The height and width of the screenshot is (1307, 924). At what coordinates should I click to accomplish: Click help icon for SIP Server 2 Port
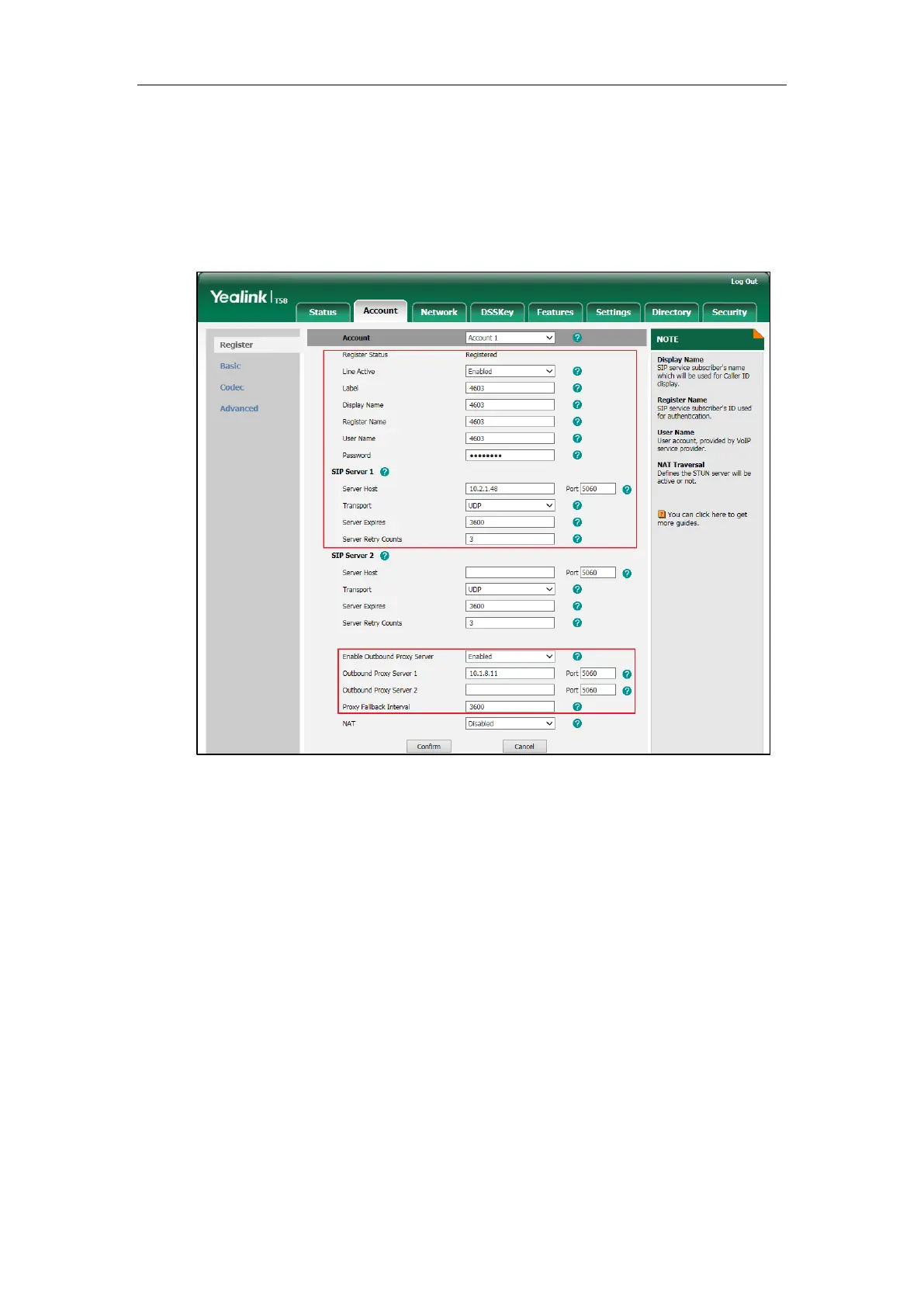pyautogui.click(x=627, y=574)
